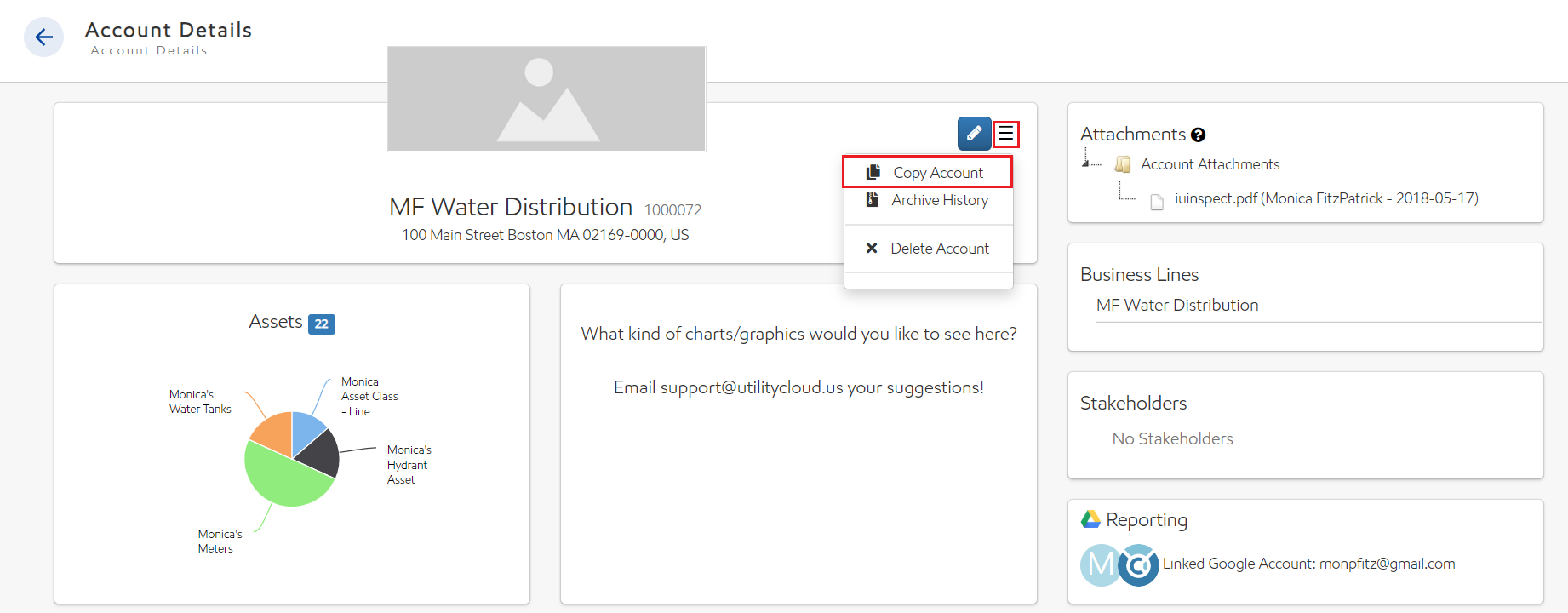The image size is (1568, 613).
Task: Click the MF Water Distribution business line
Action: click(x=1177, y=305)
